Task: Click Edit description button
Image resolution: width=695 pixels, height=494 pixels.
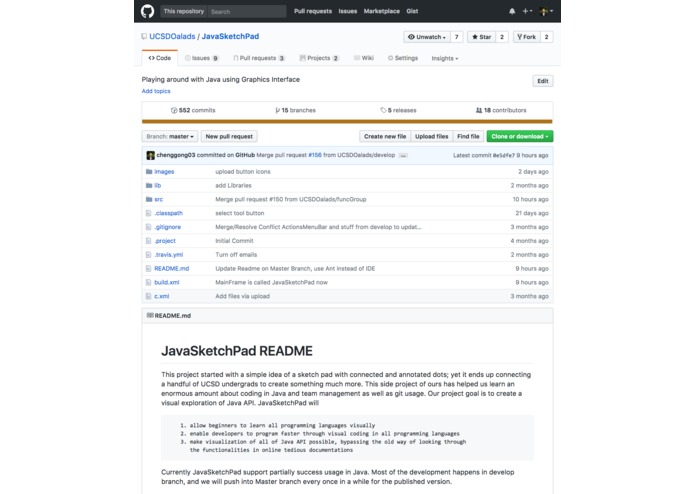Action: (543, 81)
